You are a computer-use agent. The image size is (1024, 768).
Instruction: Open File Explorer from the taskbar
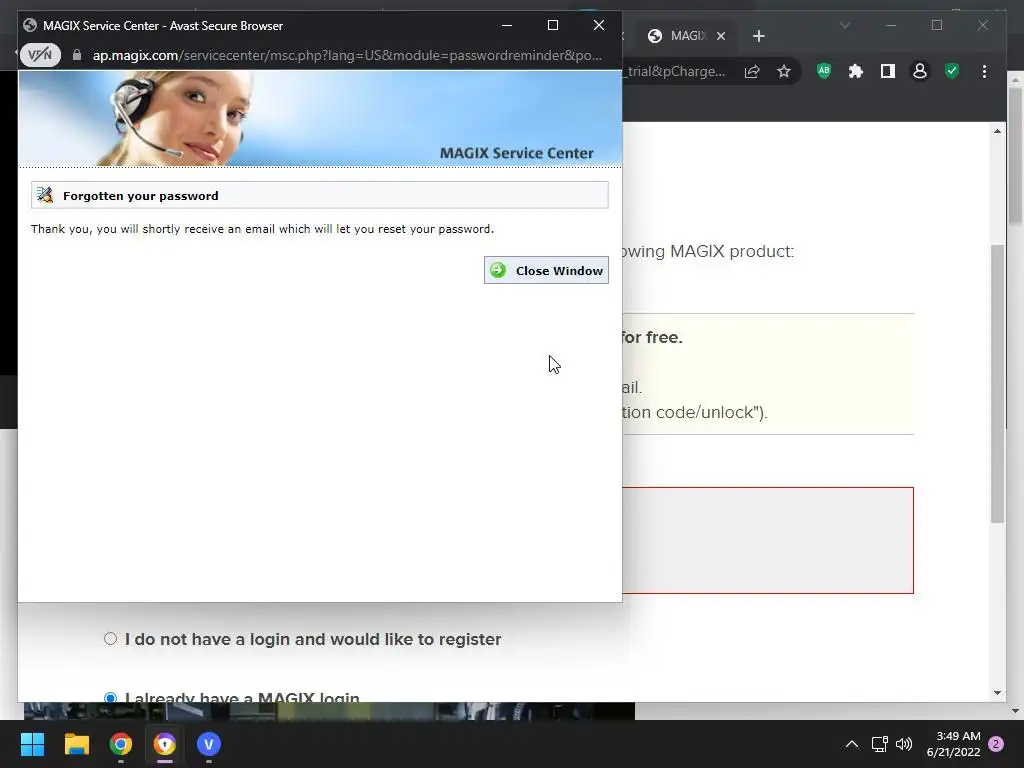(76, 744)
